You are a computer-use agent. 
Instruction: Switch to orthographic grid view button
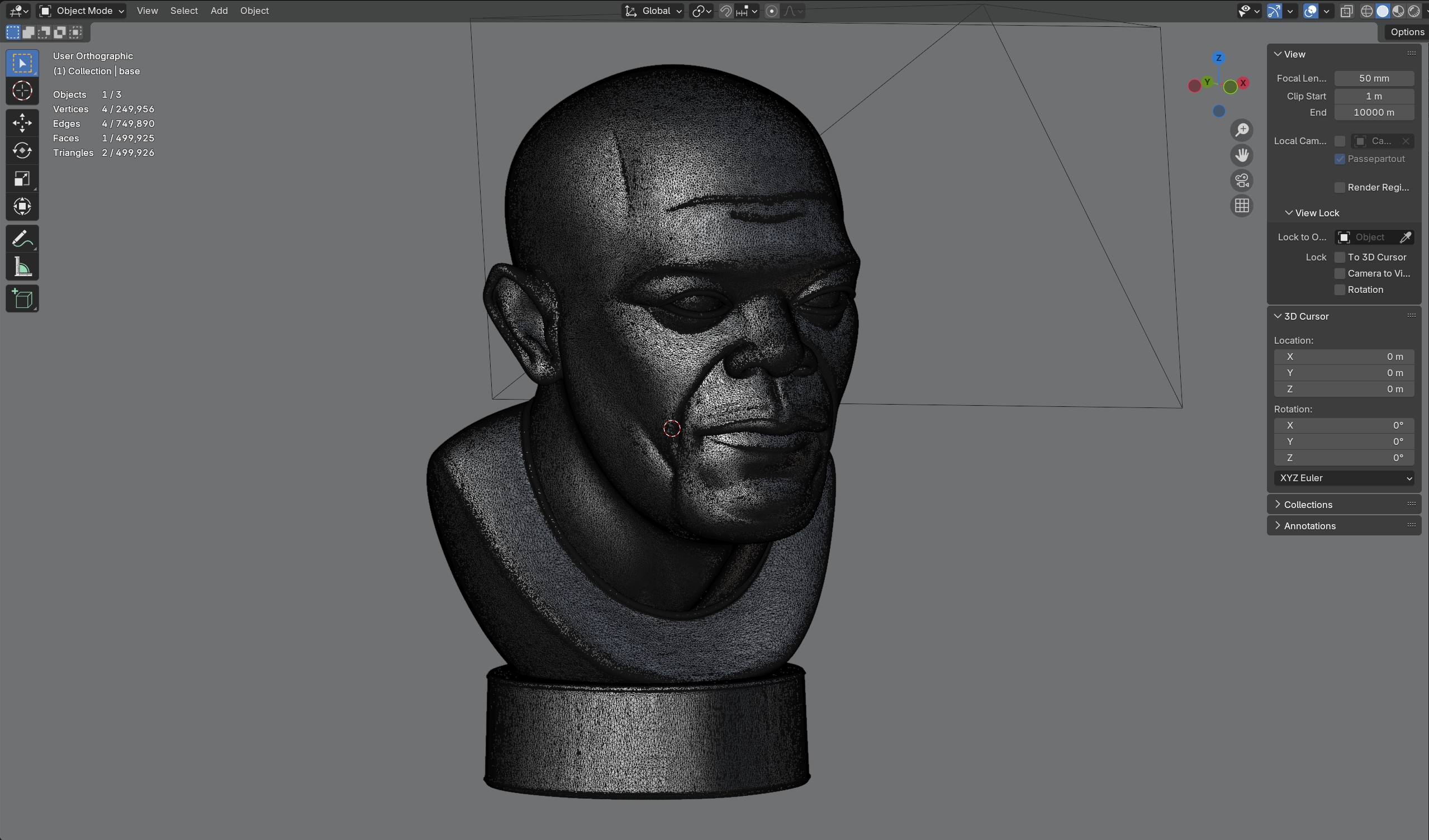click(1242, 206)
